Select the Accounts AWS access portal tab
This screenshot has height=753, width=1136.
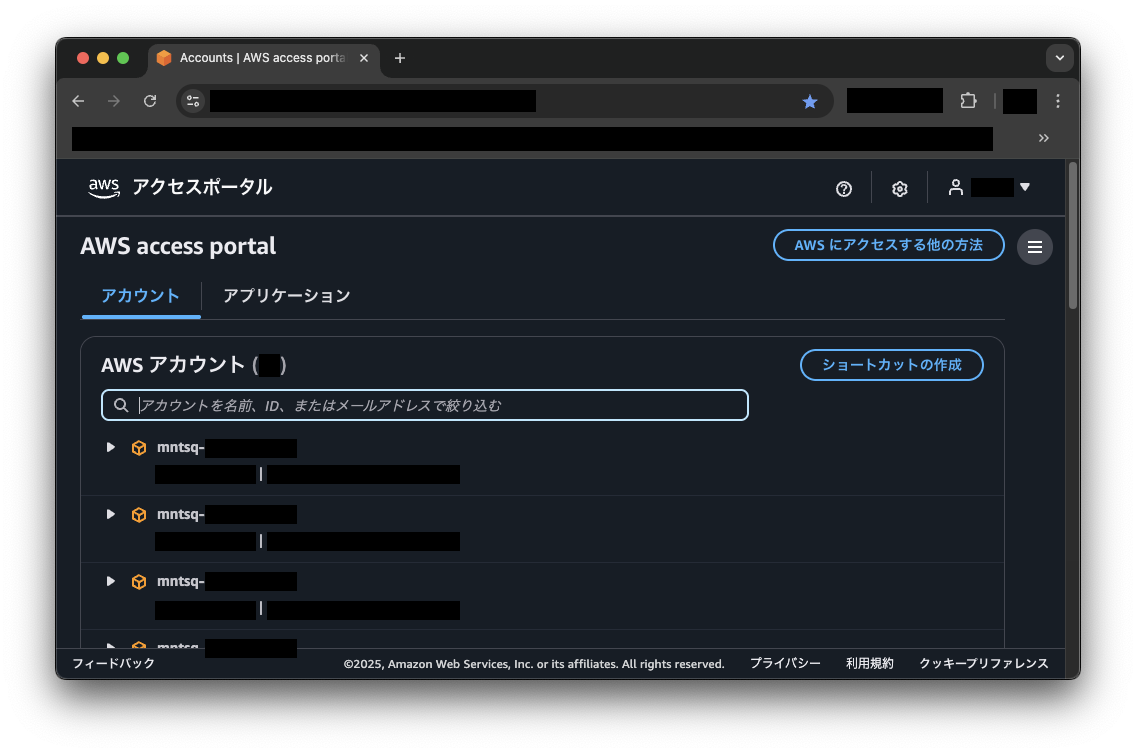pos(263,58)
